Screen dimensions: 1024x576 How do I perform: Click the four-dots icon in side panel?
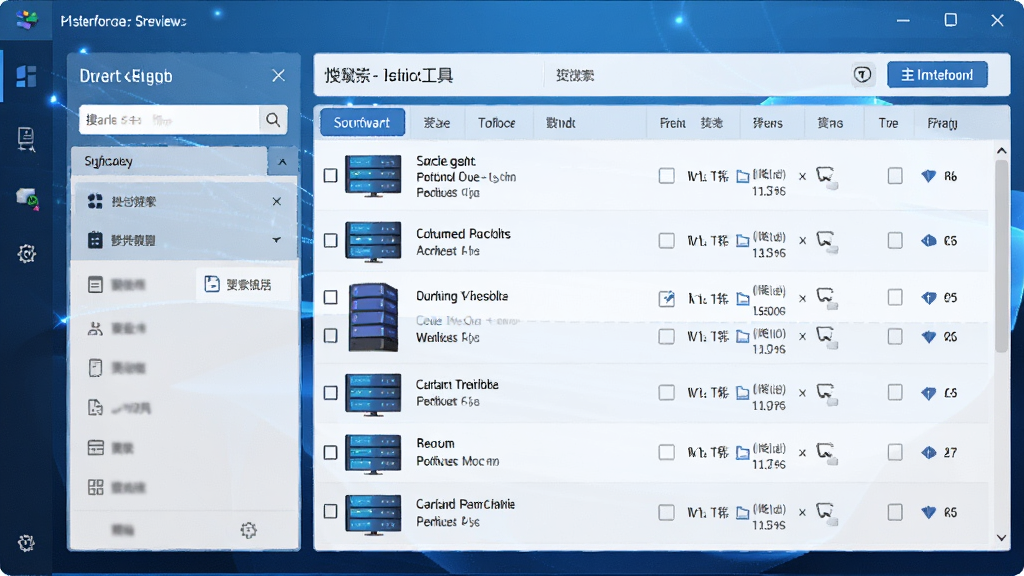[95, 201]
